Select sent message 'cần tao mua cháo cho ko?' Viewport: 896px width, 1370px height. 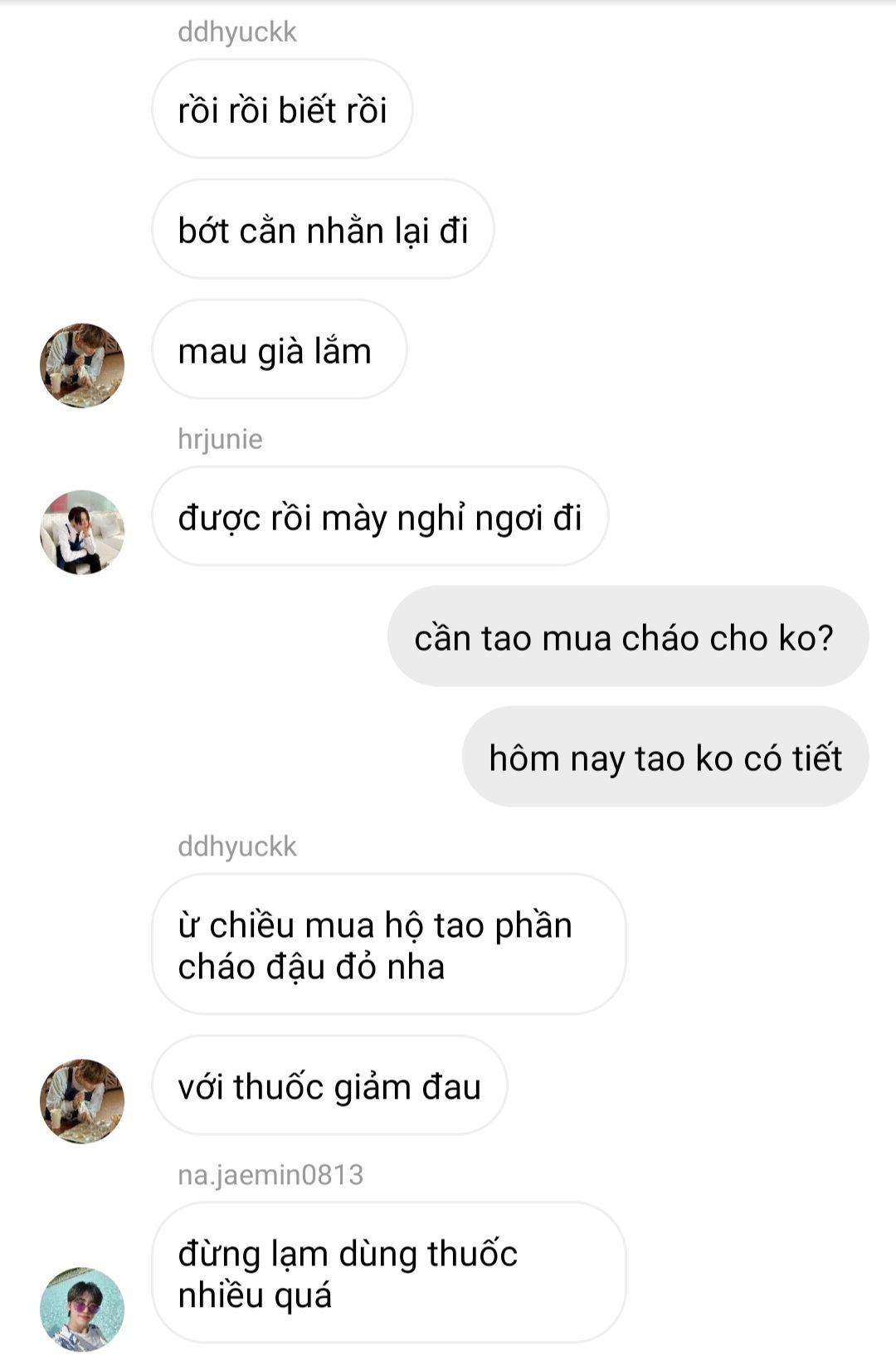pyautogui.click(x=628, y=636)
